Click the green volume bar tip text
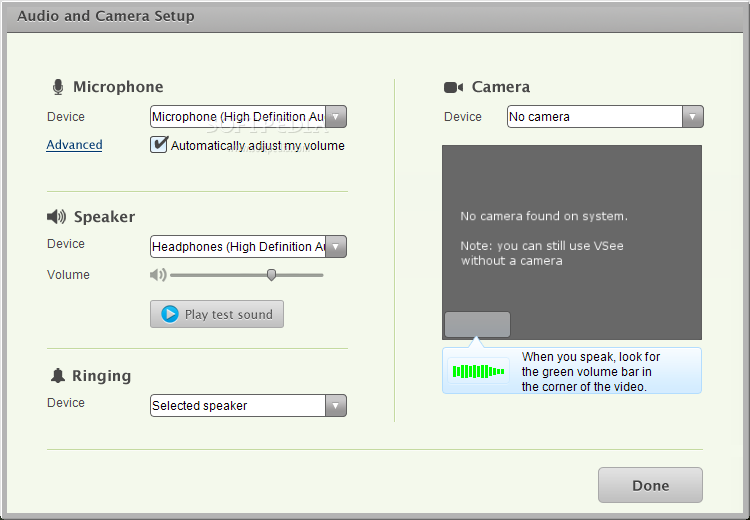 591,372
